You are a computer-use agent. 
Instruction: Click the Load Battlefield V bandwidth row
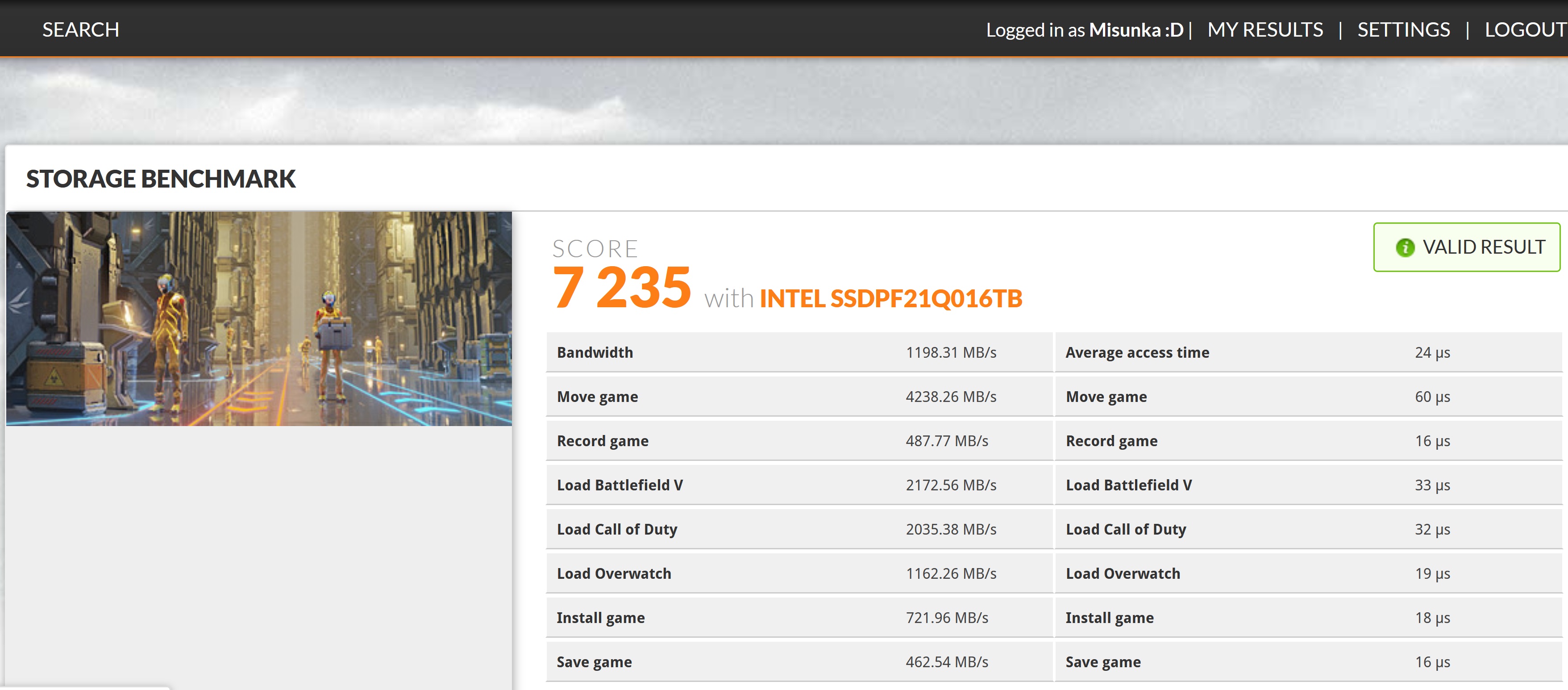click(799, 485)
